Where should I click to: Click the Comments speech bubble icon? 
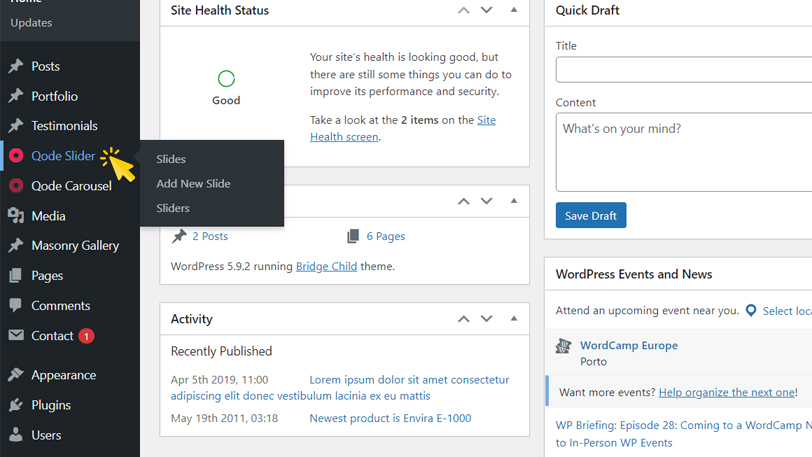16,306
